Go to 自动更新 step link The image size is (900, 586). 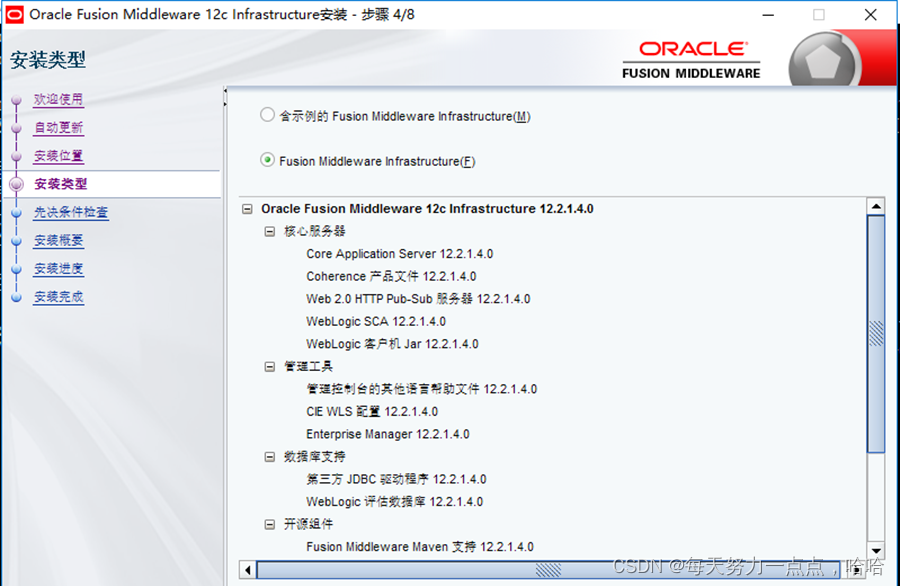pos(59,127)
